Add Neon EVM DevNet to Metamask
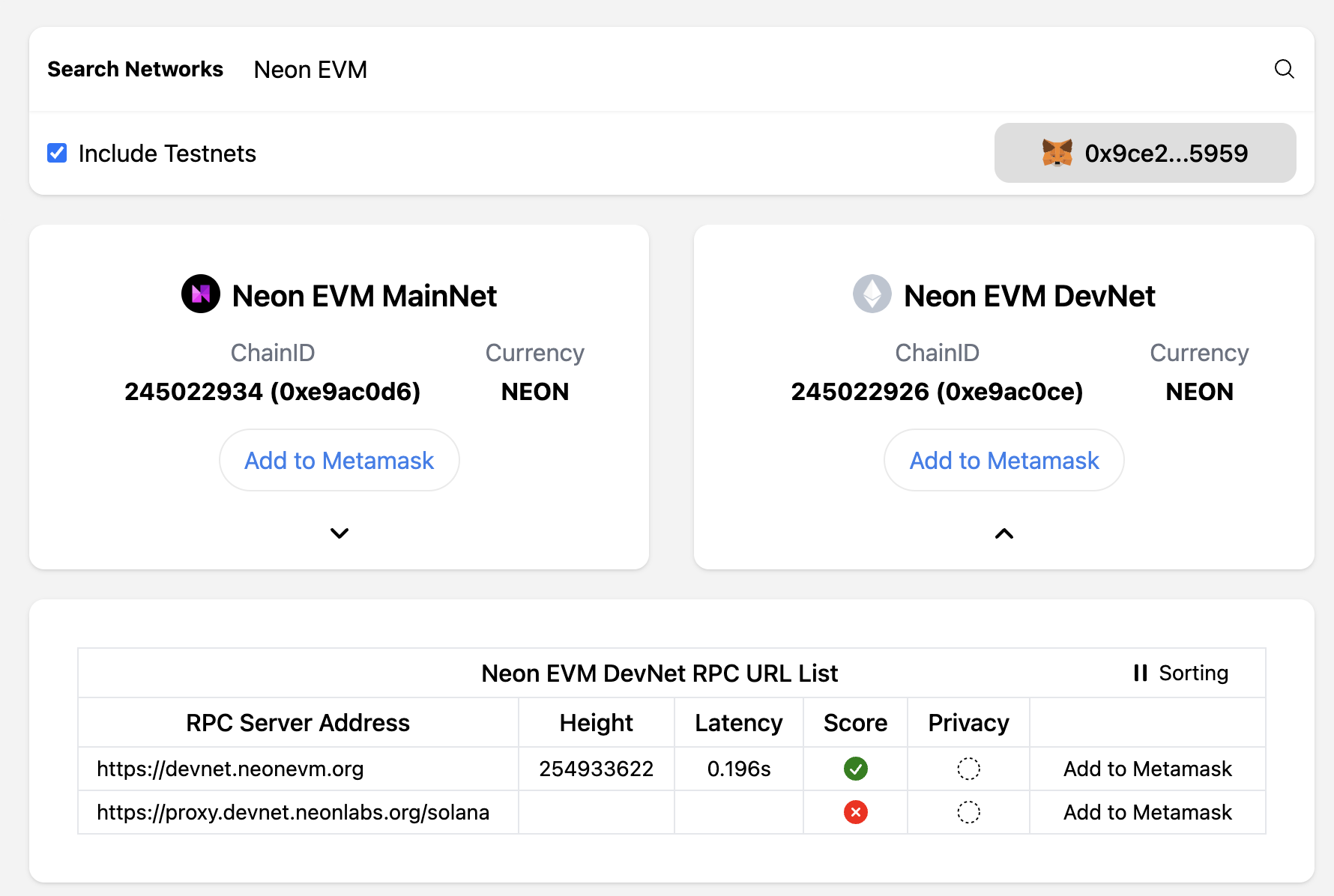Screen dimensions: 1334x896 coord(1004,460)
